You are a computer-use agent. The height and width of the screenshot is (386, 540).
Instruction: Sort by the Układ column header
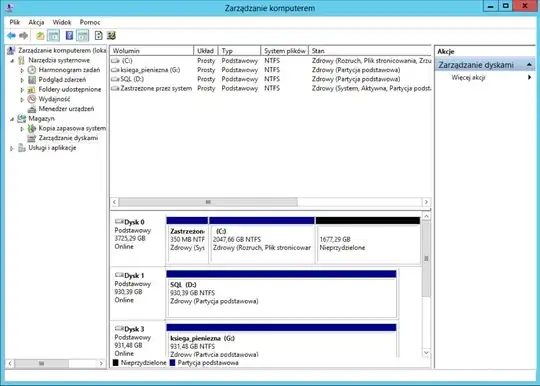pyautogui.click(x=206, y=51)
